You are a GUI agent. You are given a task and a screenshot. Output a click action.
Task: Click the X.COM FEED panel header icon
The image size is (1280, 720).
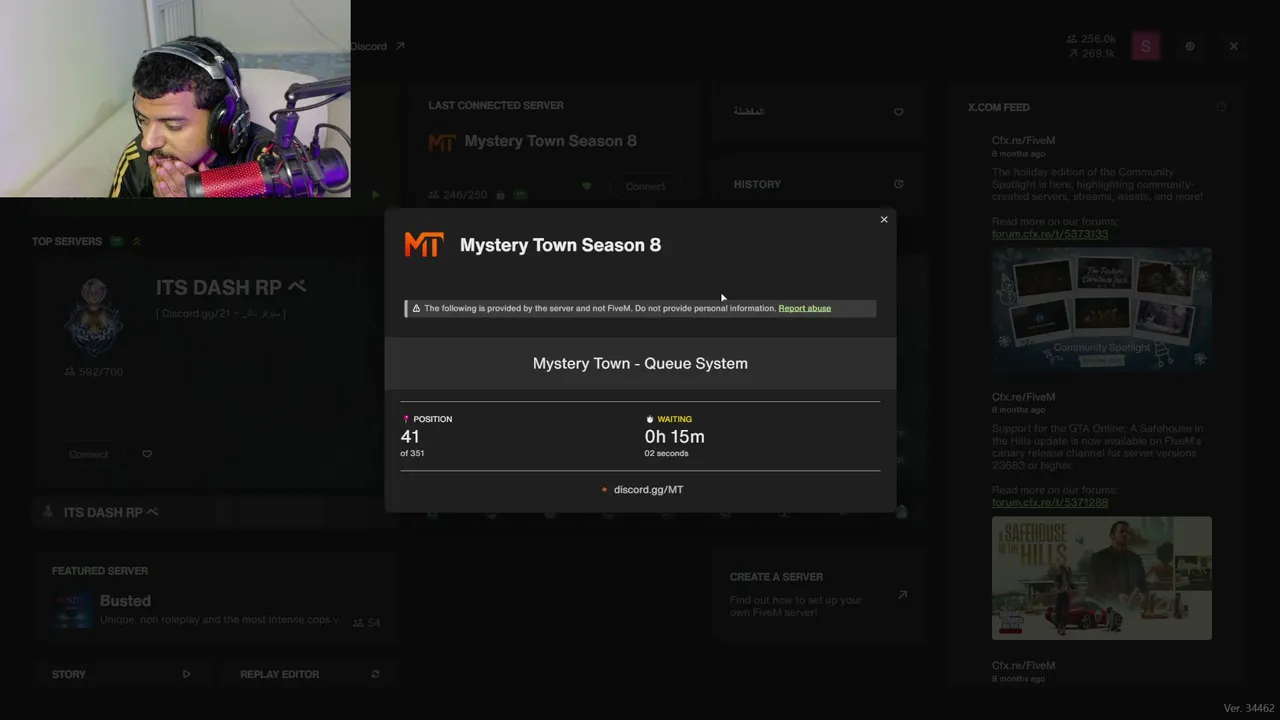(x=1221, y=107)
